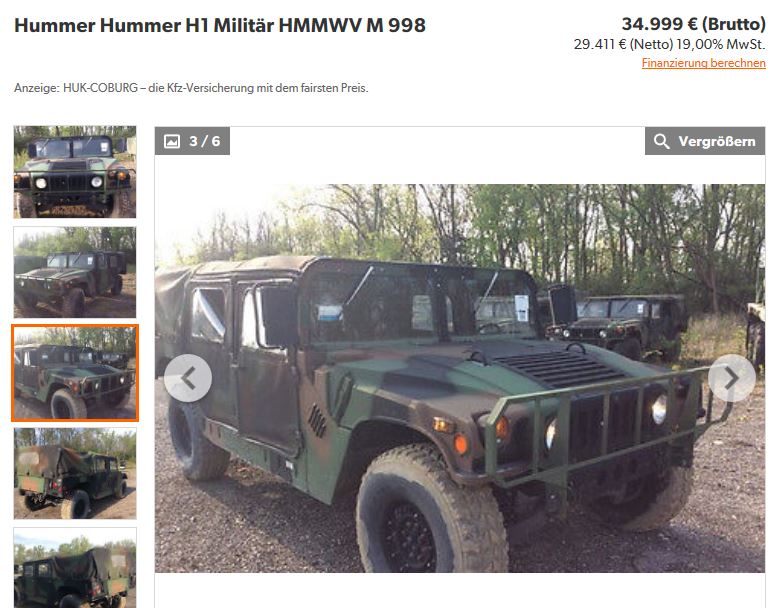
Task: Select the fifth thumbnail at the bottom
Action: [75, 568]
